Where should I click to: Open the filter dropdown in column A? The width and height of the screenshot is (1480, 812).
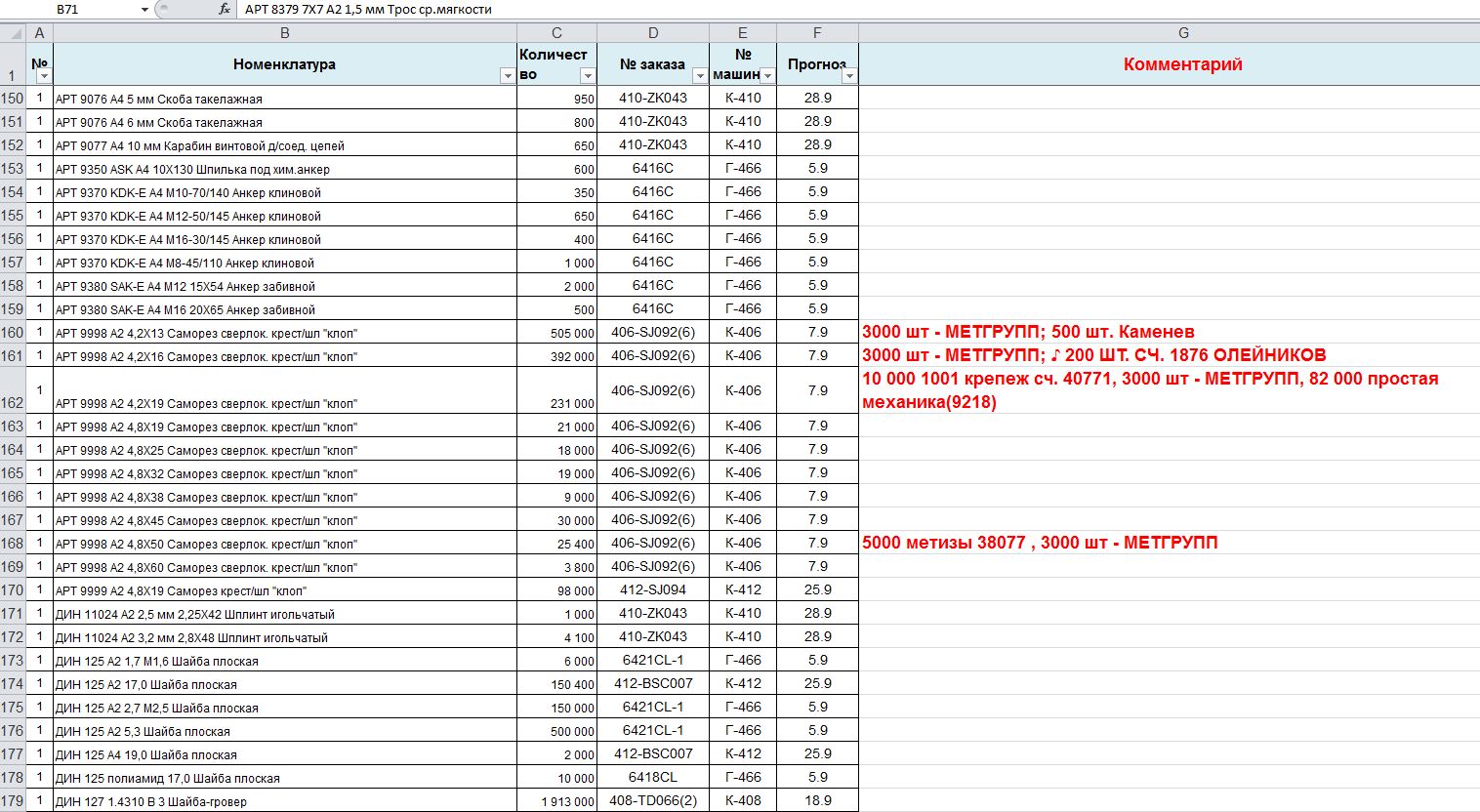pyautogui.click(x=44, y=75)
